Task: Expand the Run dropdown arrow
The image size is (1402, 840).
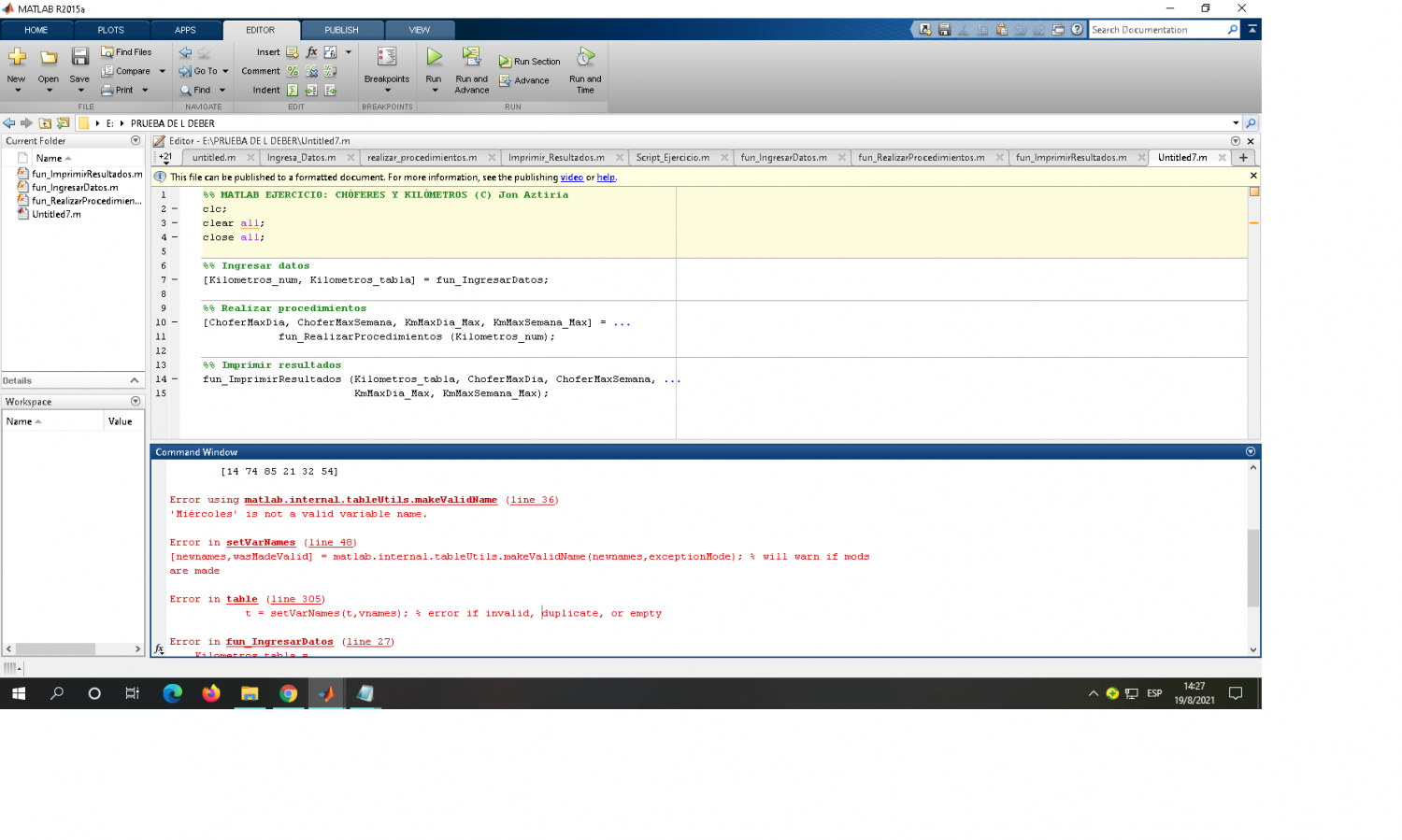Action: coord(434,91)
